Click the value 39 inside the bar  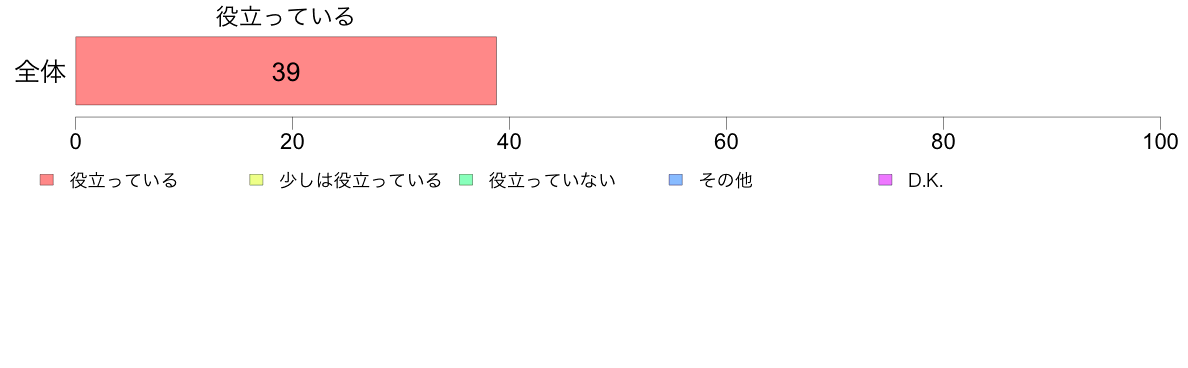tap(286, 72)
